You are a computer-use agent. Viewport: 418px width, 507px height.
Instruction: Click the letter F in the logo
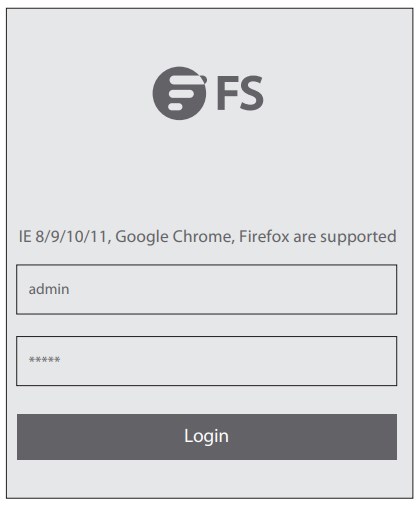click(x=227, y=93)
